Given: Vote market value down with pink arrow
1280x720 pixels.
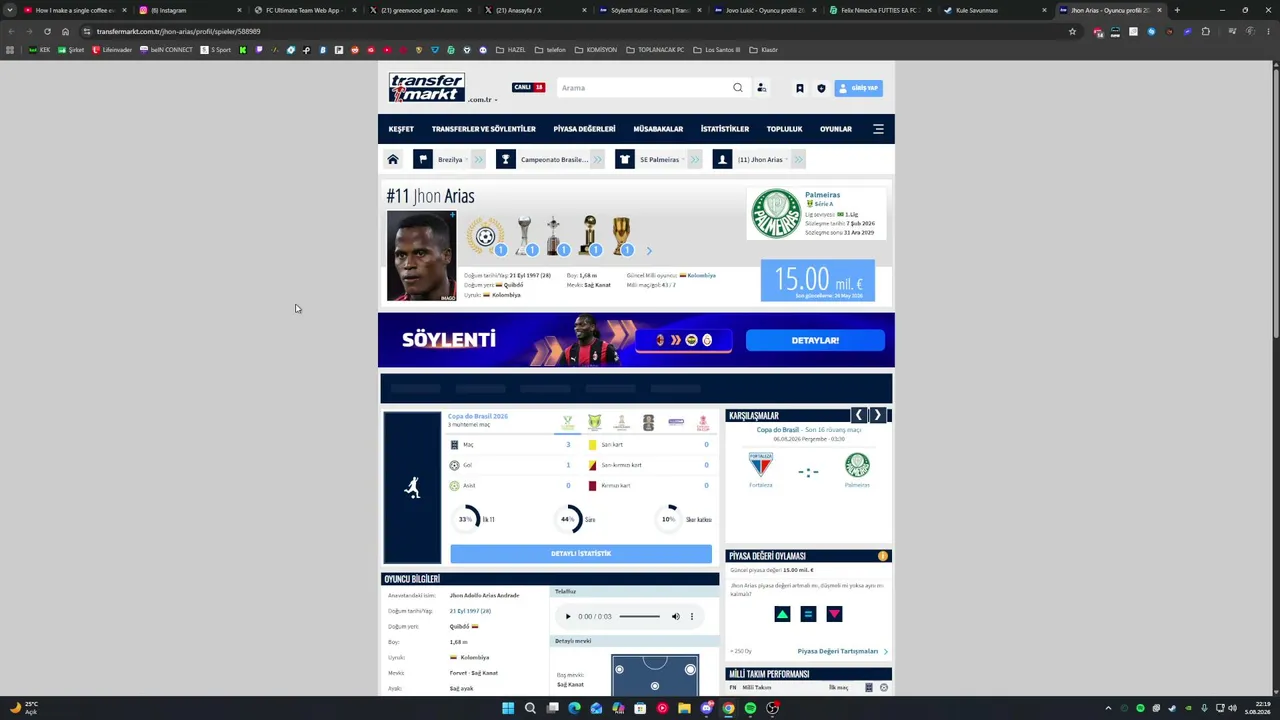Looking at the screenshot, I should [834, 614].
